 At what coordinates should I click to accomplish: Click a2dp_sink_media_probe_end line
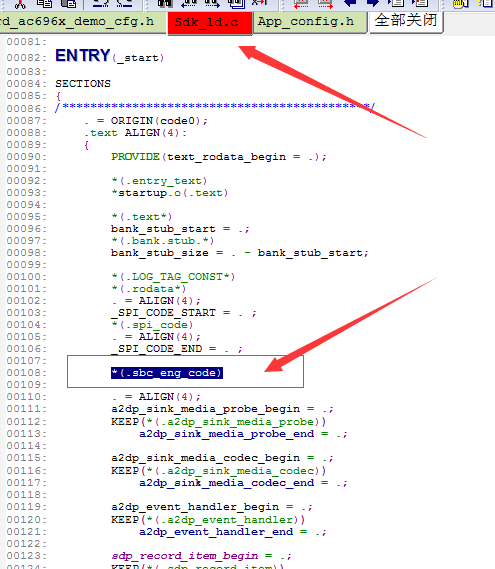point(243,434)
